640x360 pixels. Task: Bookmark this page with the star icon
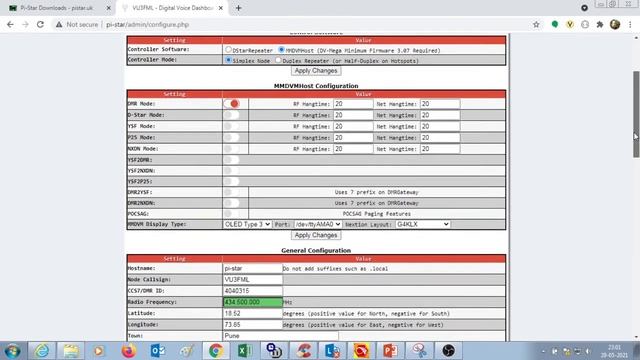point(536,24)
